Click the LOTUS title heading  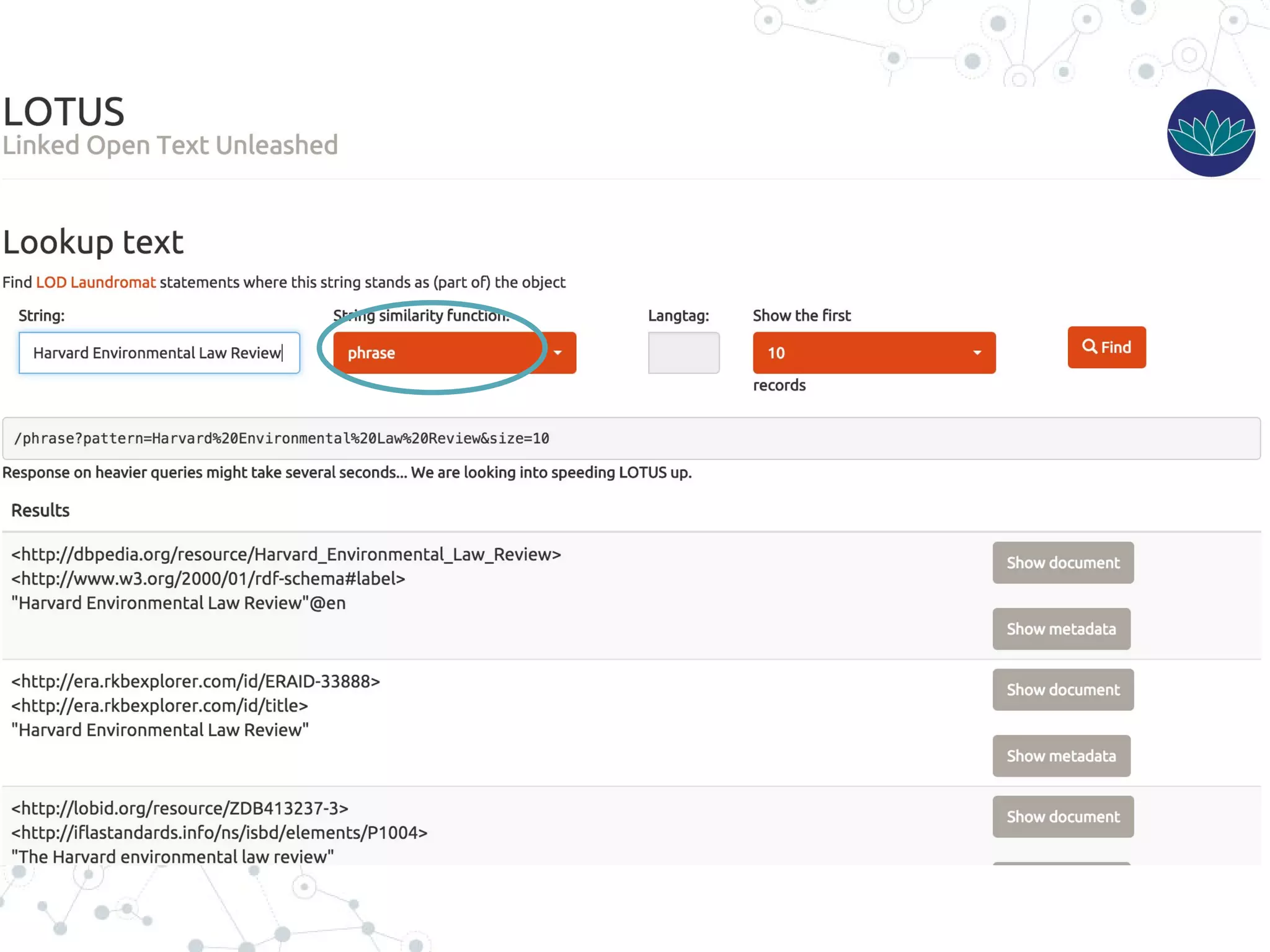click(64, 112)
